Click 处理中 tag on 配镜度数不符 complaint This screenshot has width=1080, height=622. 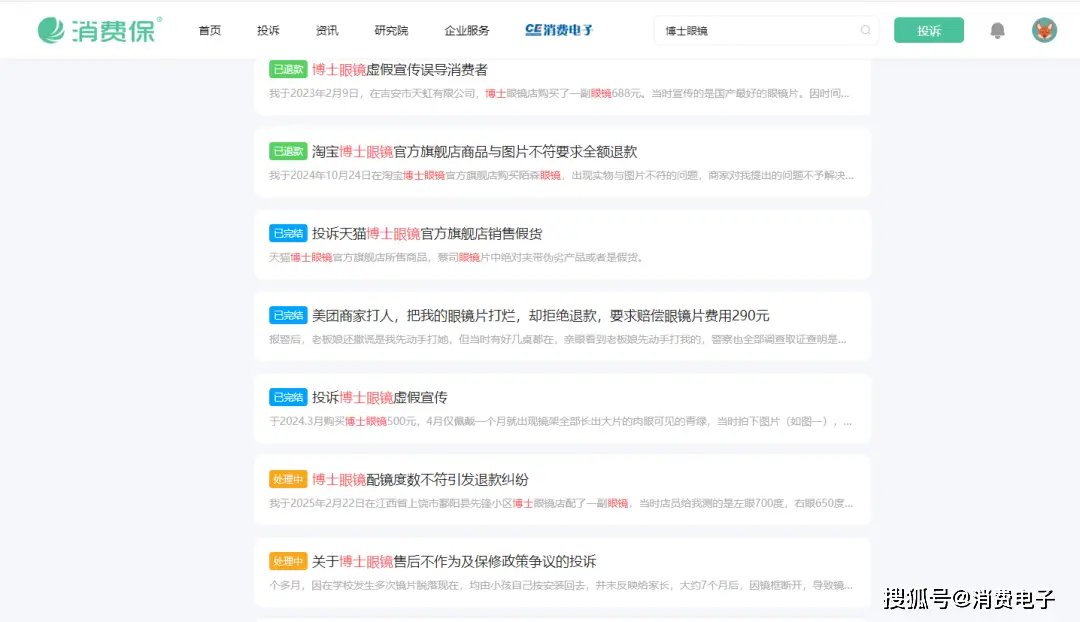click(x=288, y=479)
